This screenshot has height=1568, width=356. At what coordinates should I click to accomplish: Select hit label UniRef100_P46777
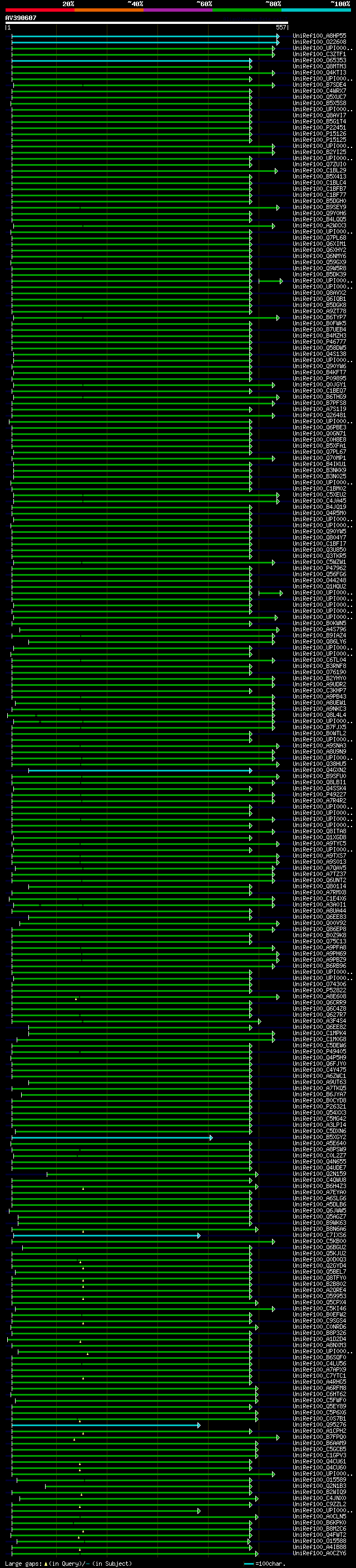(319, 342)
